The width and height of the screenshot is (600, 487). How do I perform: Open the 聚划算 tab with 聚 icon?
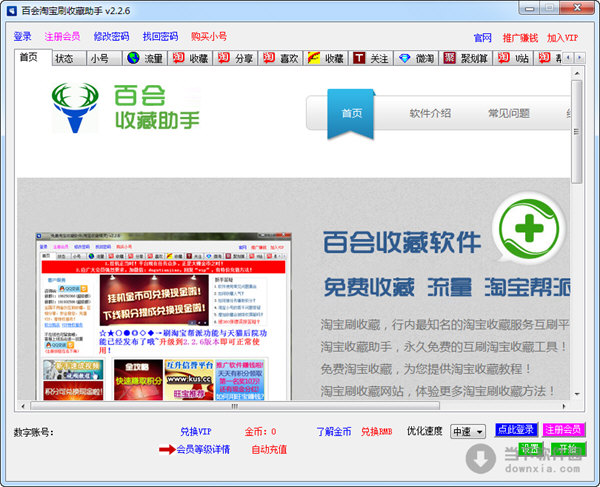click(466, 58)
